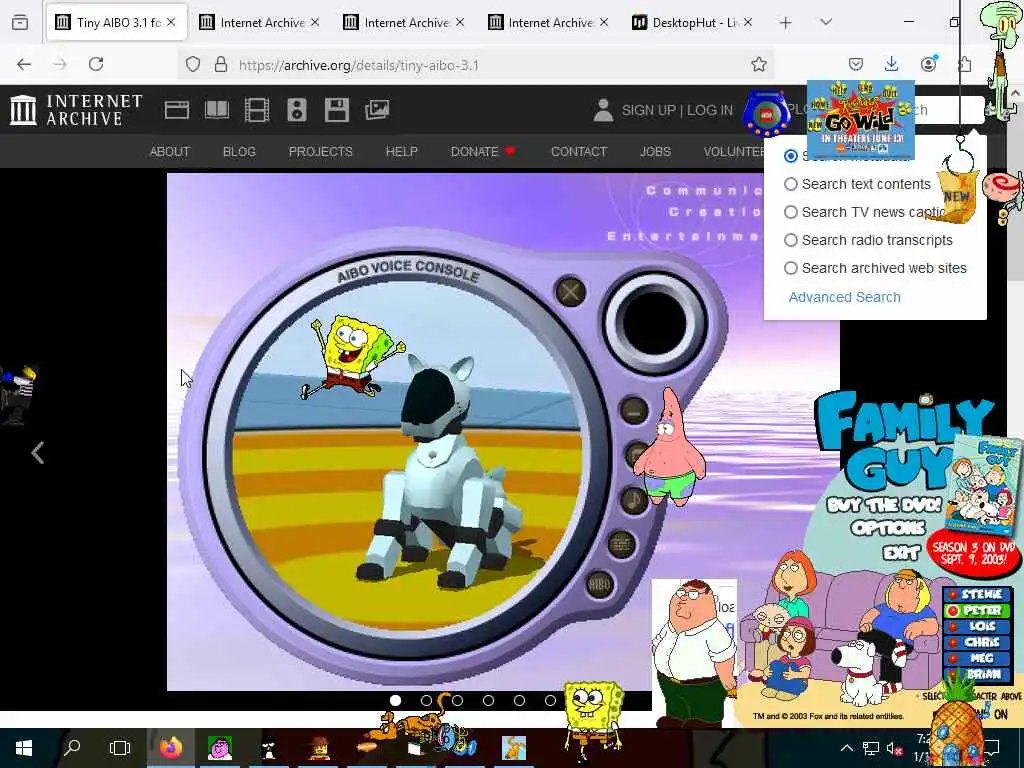Expand hidden system tray icons chevron
Image resolution: width=1024 pixels, height=768 pixels.
(846, 748)
